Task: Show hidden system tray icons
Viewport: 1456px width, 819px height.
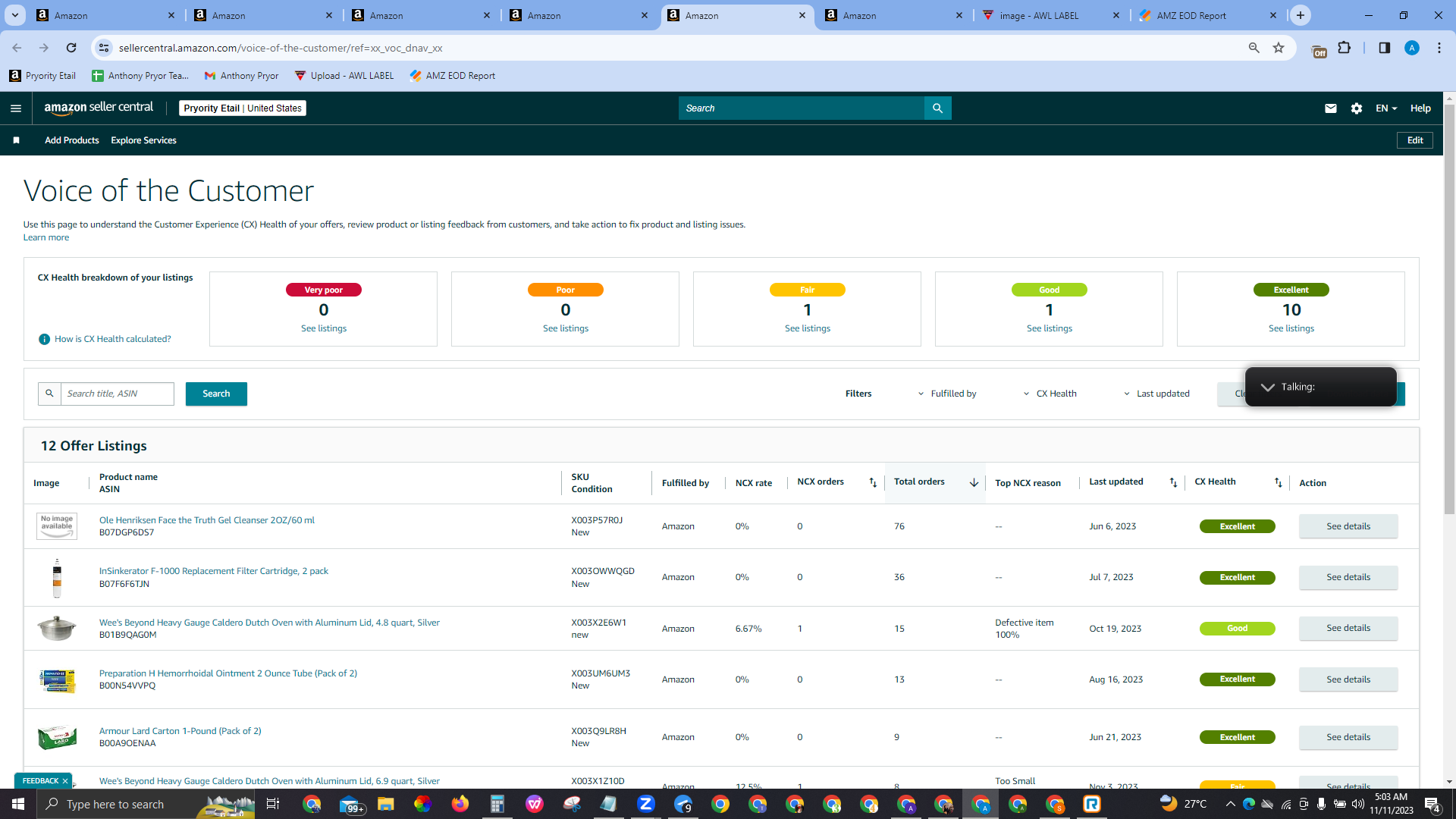Action: [1230, 804]
